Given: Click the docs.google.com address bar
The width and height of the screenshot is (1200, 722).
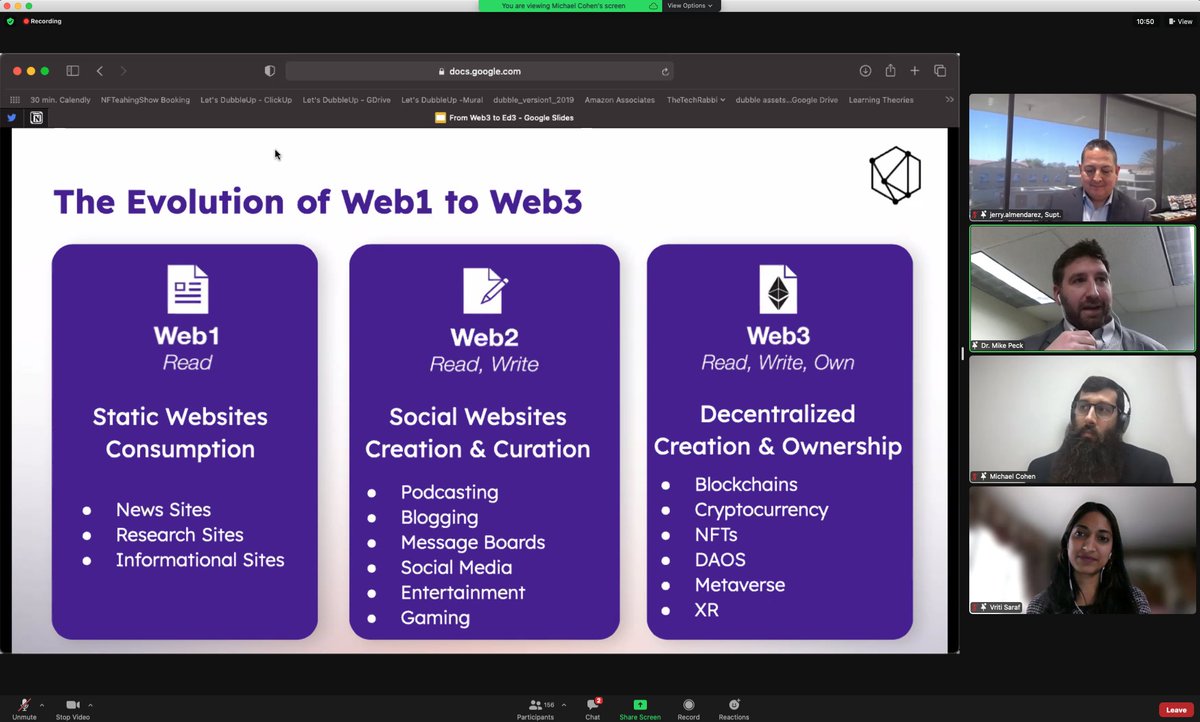Looking at the screenshot, I should point(479,71).
